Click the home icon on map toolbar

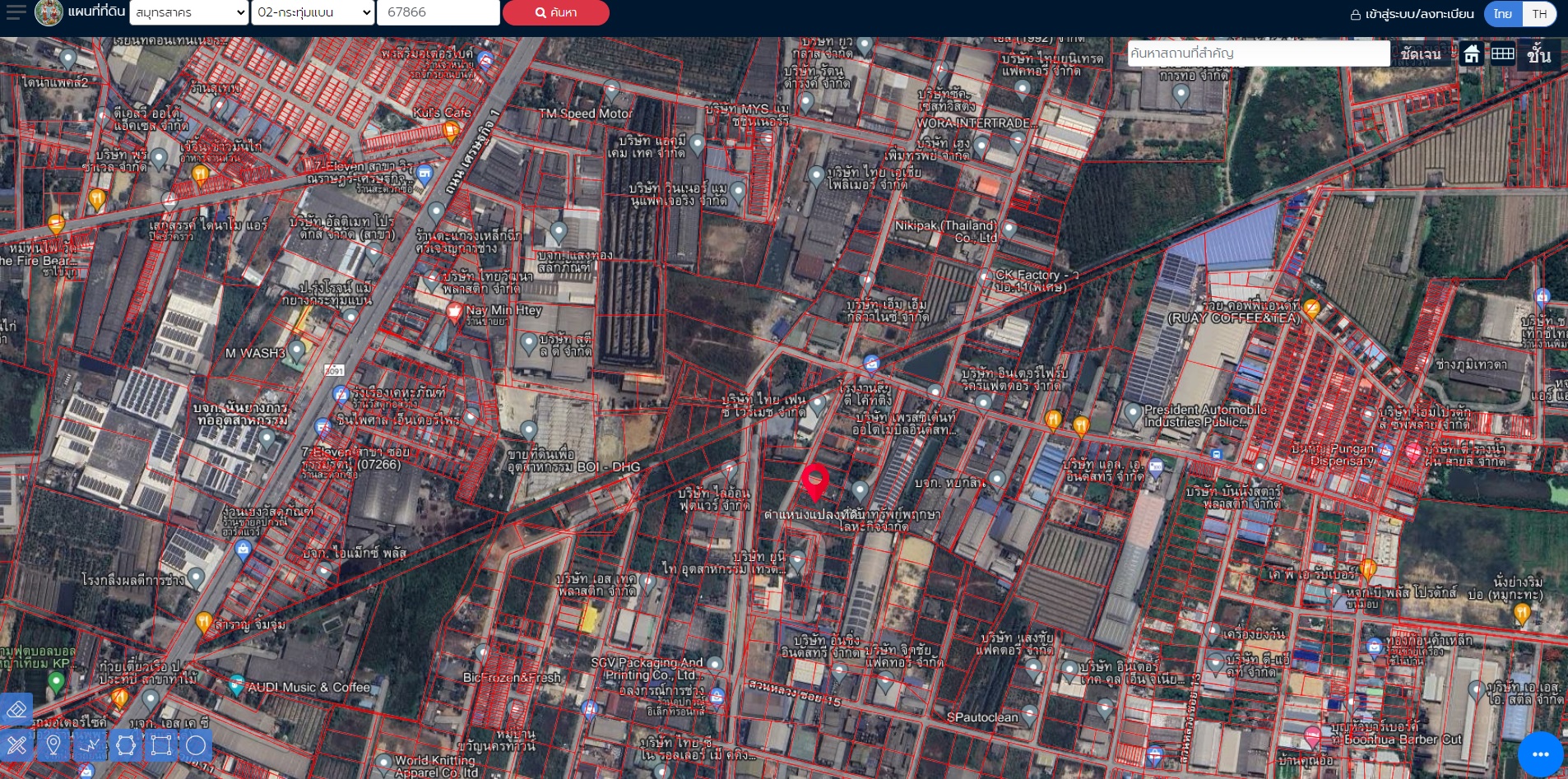click(x=1472, y=54)
